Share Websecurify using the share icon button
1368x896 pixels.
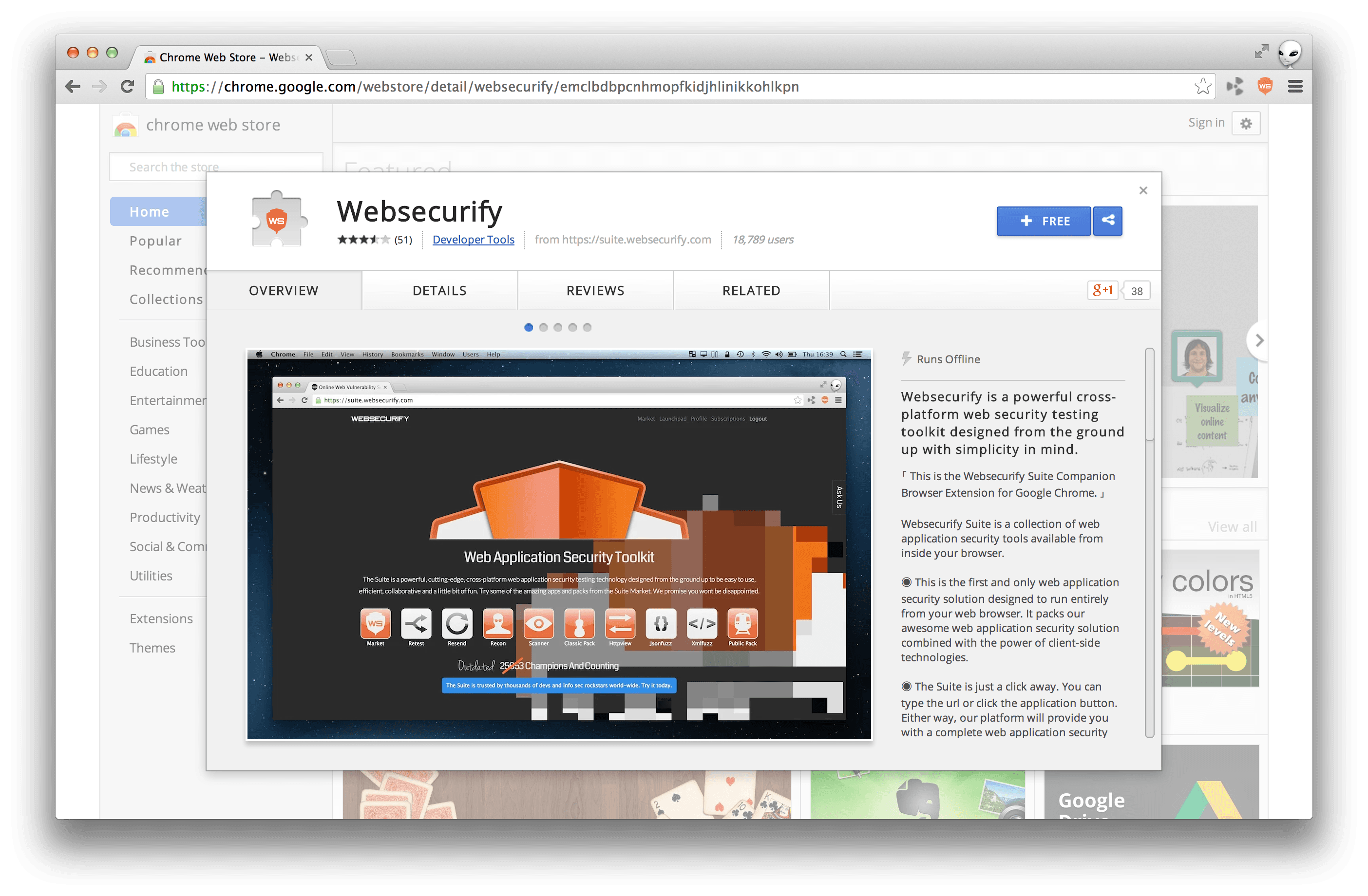[1108, 221]
